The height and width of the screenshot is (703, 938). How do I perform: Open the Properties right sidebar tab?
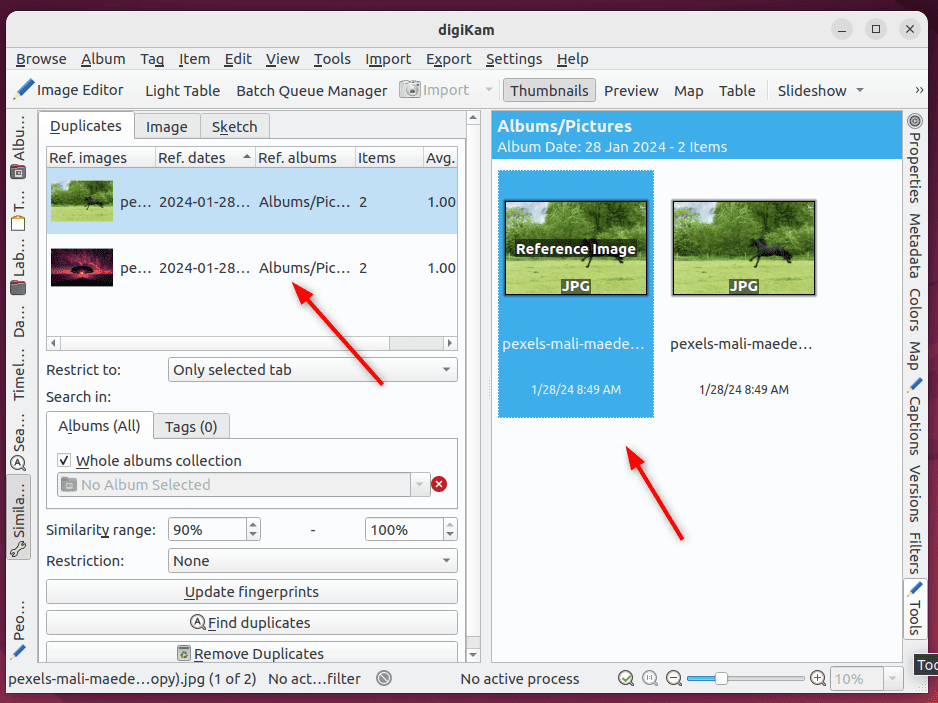pos(915,158)
